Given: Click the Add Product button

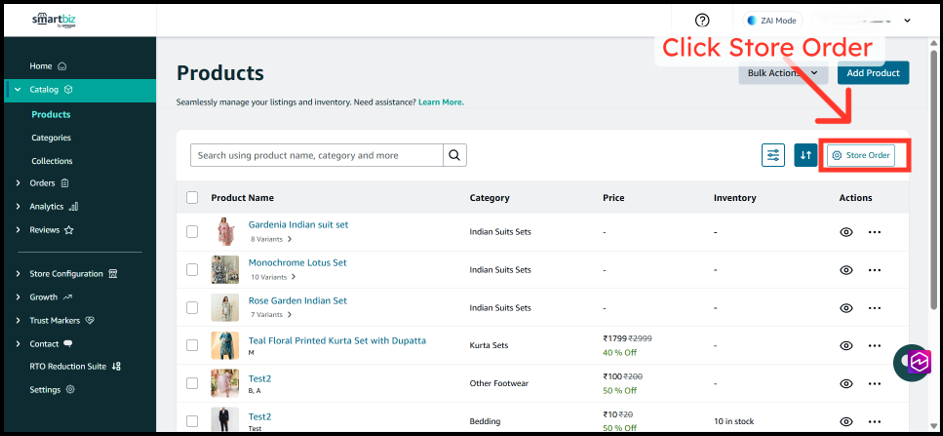Looking at the screenshot, I should (x=872, y=73).
